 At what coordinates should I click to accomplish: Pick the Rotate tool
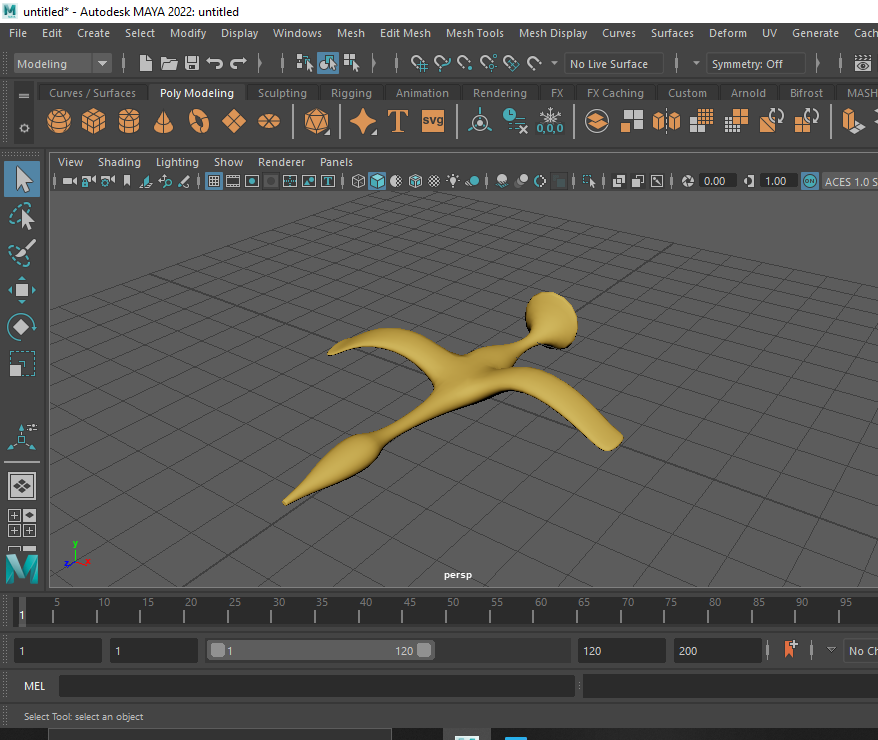[x=22, y=327]
